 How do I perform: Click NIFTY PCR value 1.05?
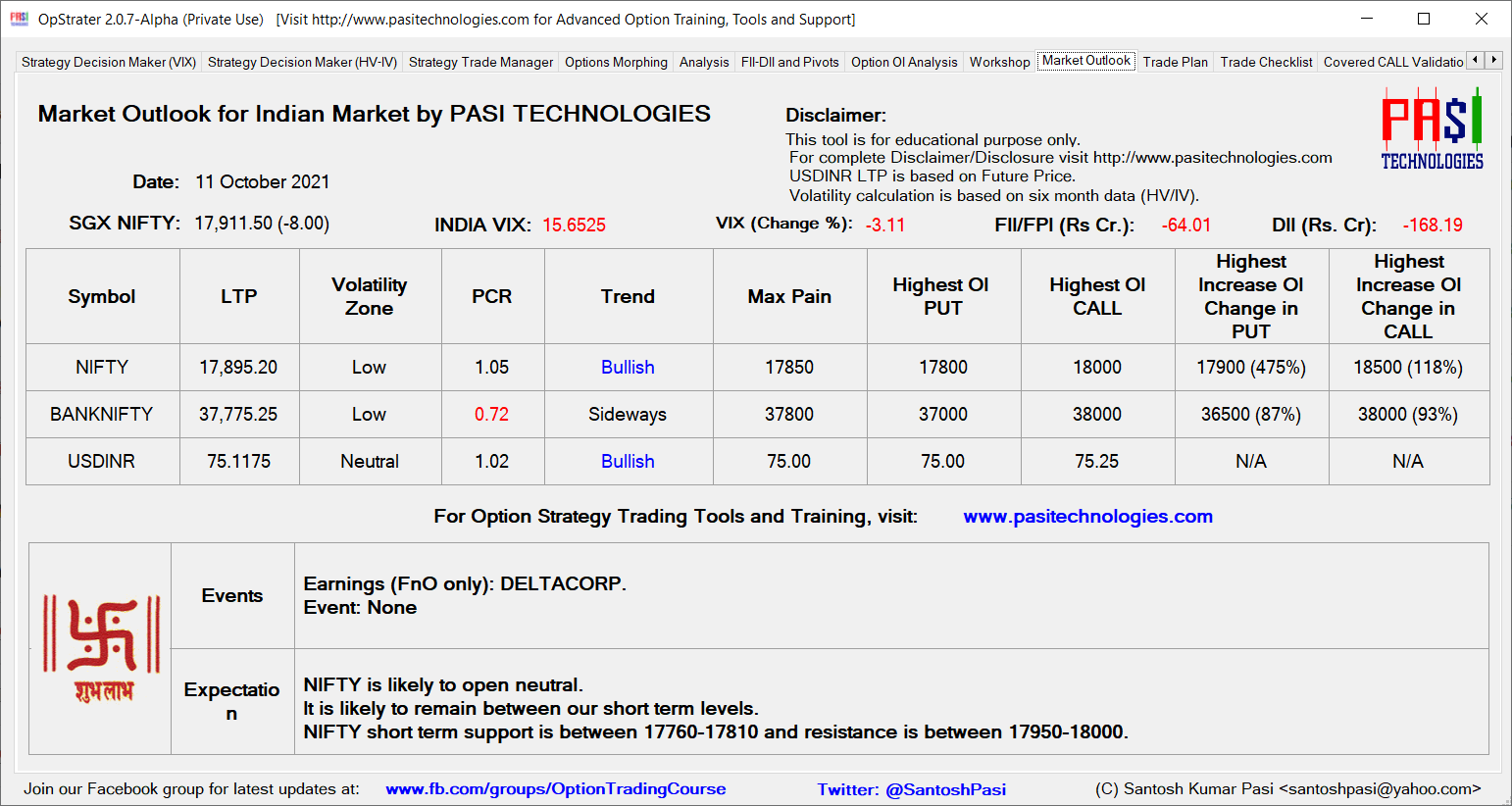pos(491,367)
